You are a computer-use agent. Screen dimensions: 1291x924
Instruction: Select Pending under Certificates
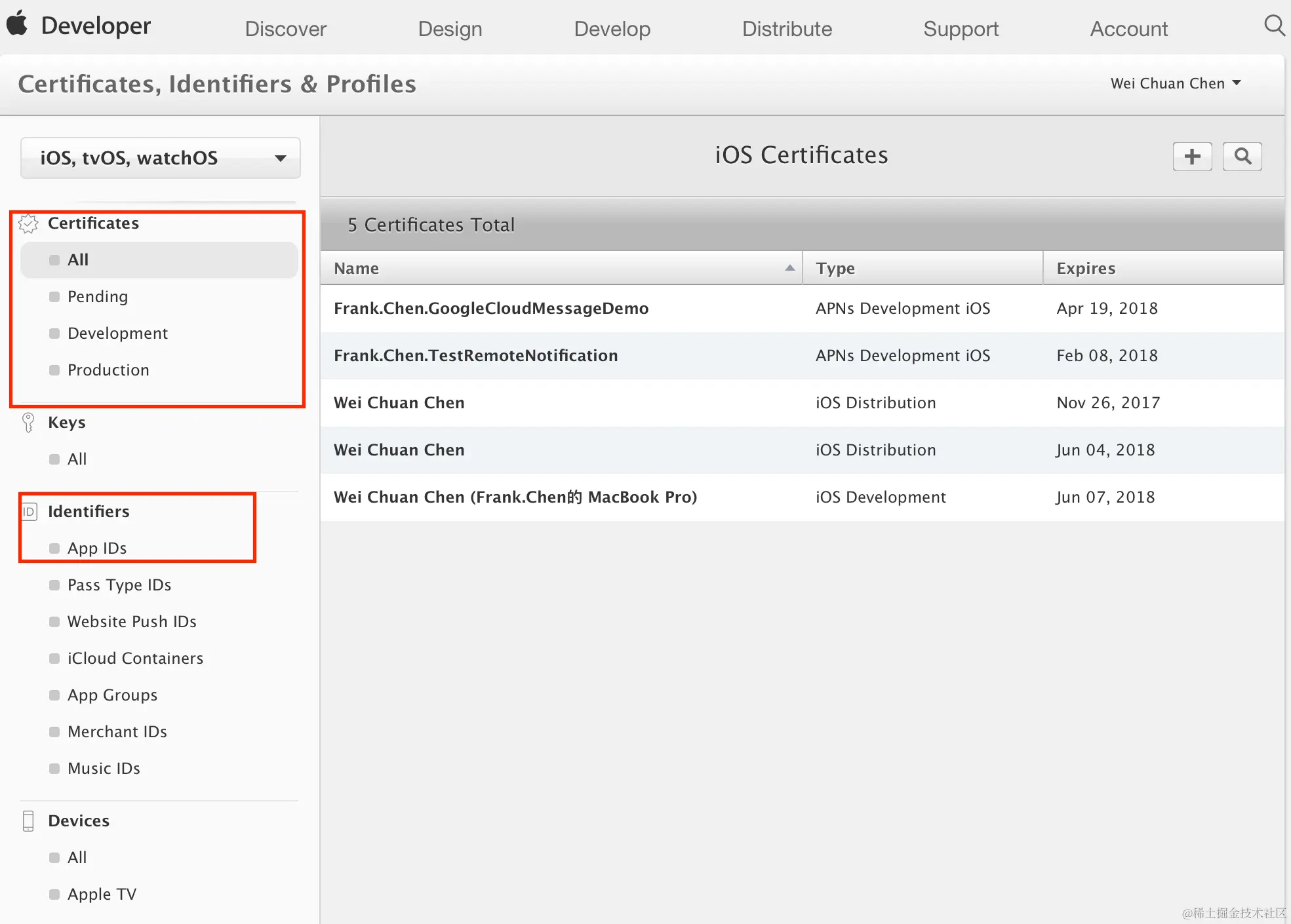[x=98, y=297]
